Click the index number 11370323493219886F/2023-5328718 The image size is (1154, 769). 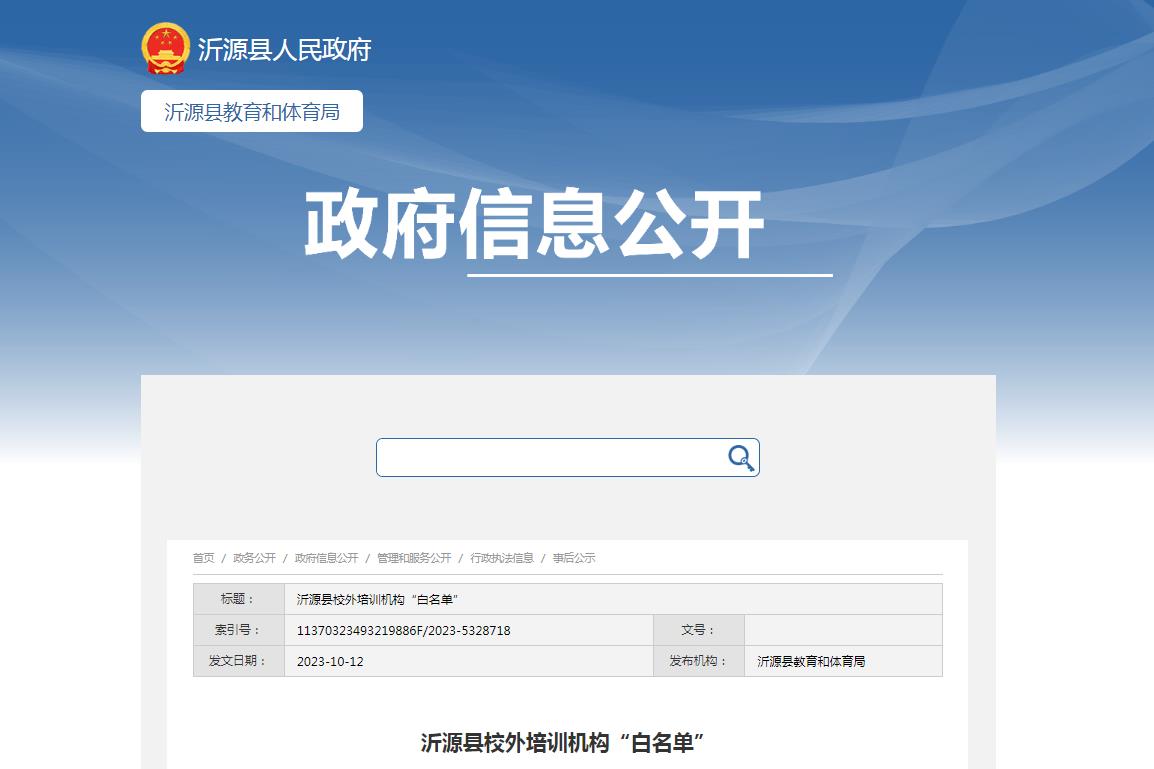[x=404, y=631]
